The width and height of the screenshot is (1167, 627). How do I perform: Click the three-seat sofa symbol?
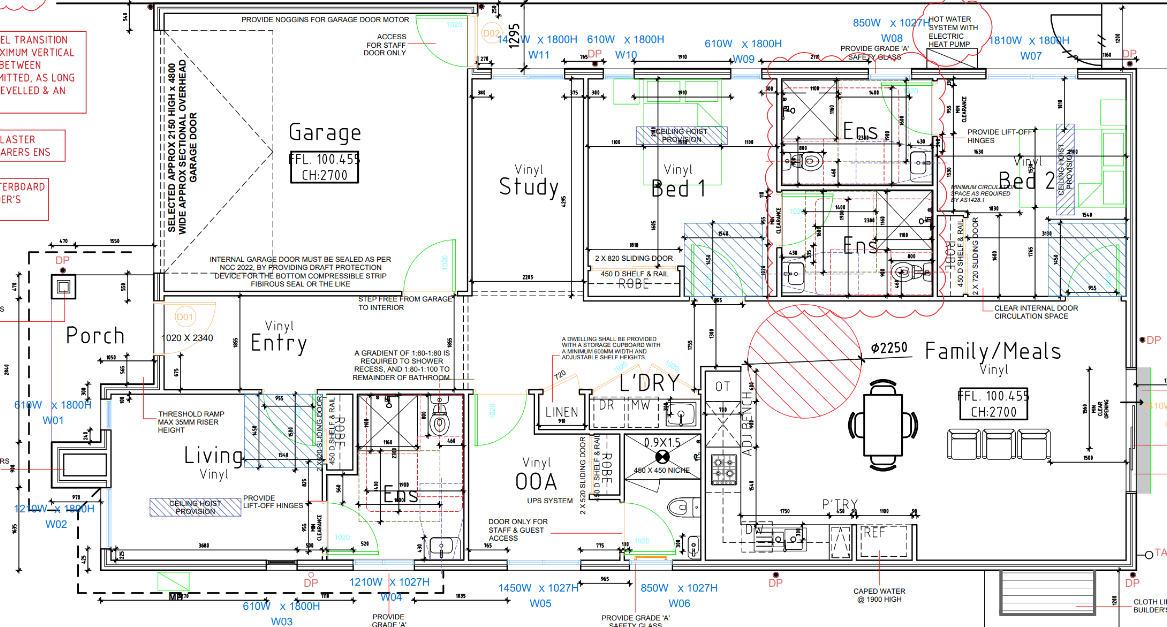998,445
